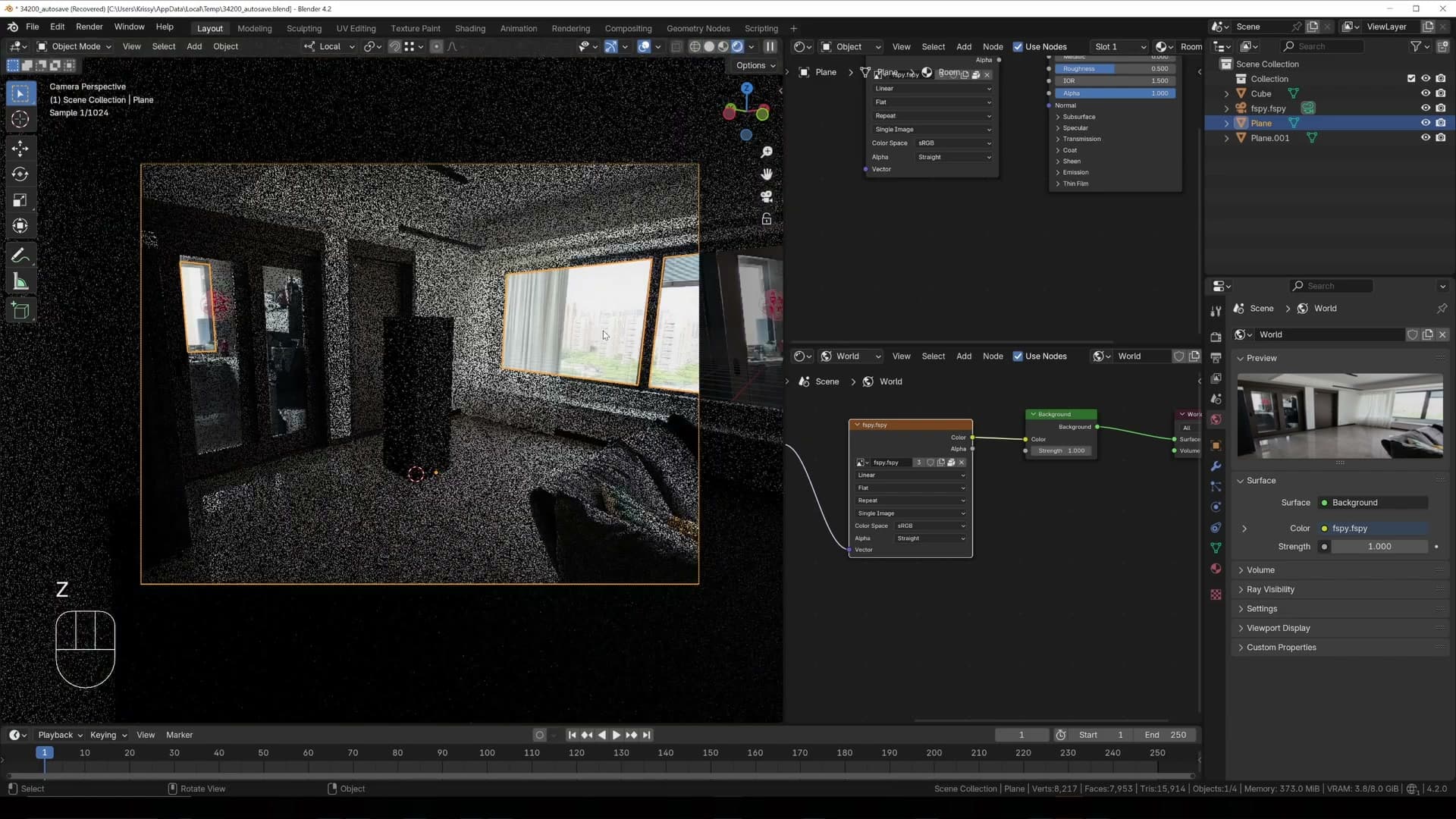This screenshot has width=1456, height=819.
Task: Switch to the Shading workspace tab
Action: tap(469, 28)
